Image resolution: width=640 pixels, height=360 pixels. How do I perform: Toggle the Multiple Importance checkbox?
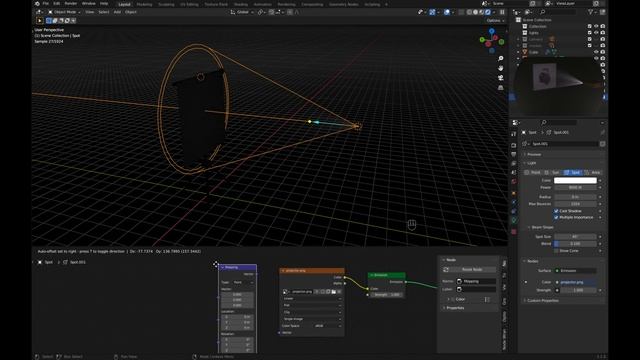pyautogui.click(x=556, y=218)
